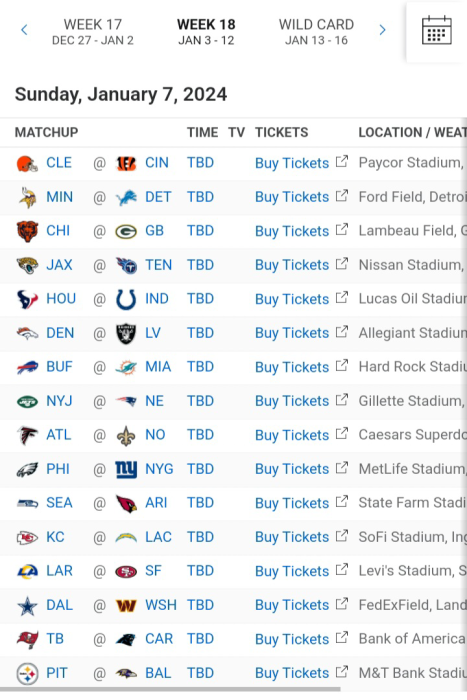Open the calendar date picker icon
This screenshot has height=700, width=467.
click(436, 30)
